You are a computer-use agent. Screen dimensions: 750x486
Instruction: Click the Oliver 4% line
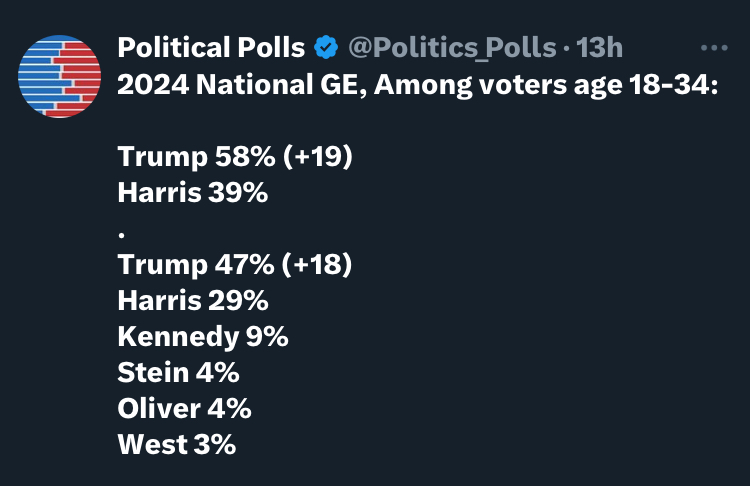tap(184, 409)
